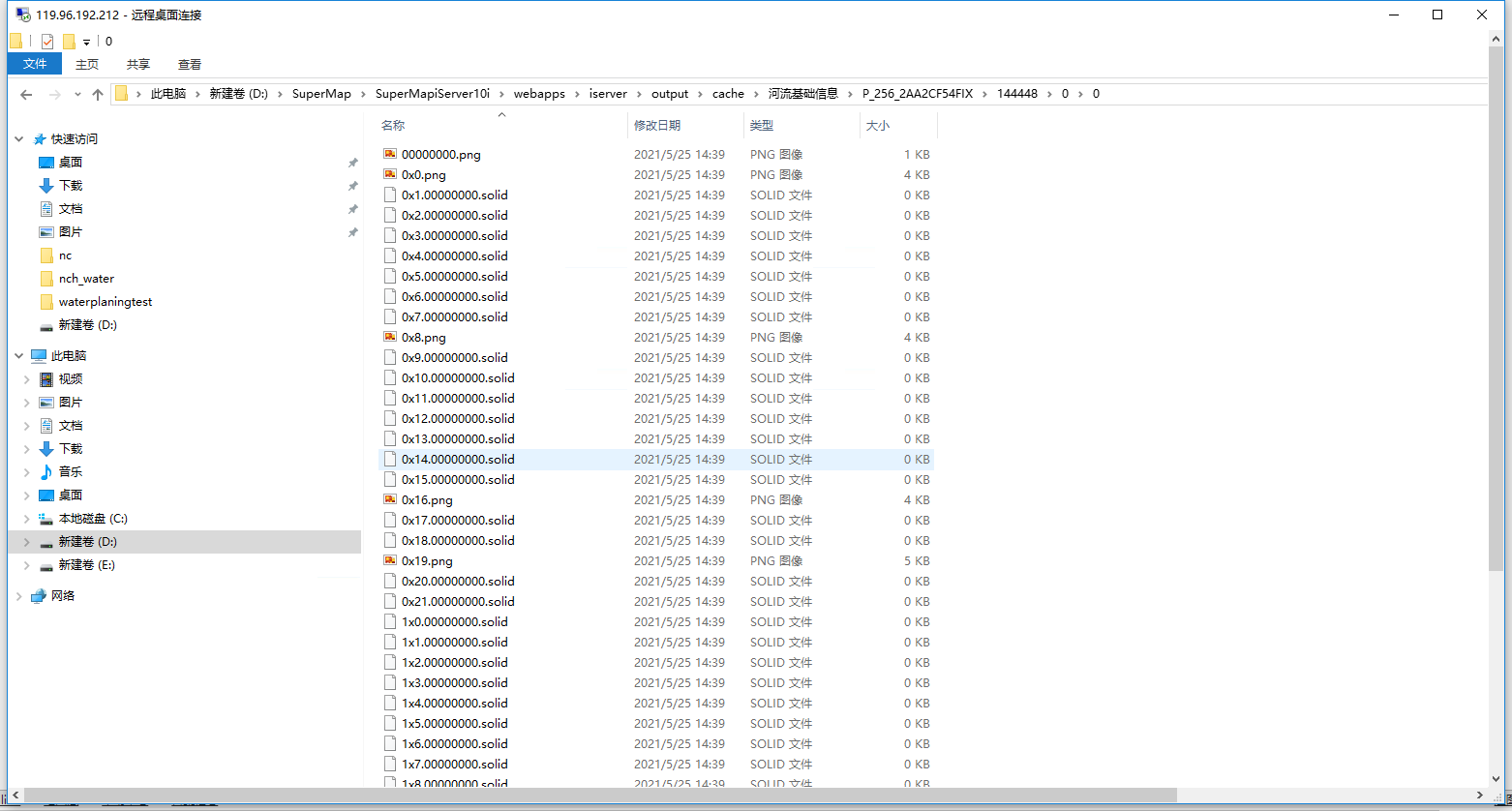This screenshot has width=1512, height=811.
Task: Click the iserver breadcrumb in the address bar
Action: coord(608,94)
